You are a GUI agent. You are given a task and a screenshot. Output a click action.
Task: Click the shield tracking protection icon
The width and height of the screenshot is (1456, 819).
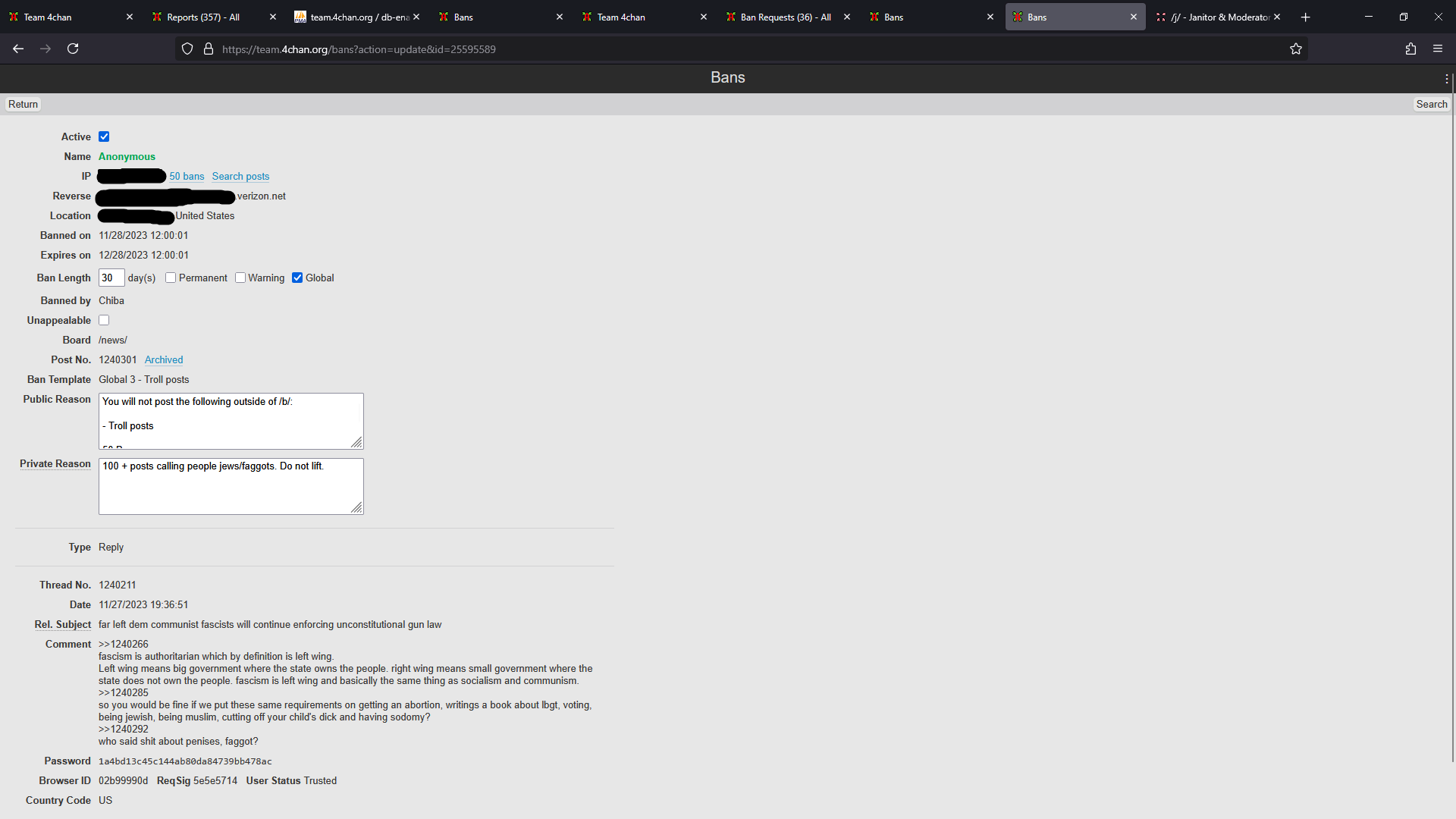(x=187, y=49)
